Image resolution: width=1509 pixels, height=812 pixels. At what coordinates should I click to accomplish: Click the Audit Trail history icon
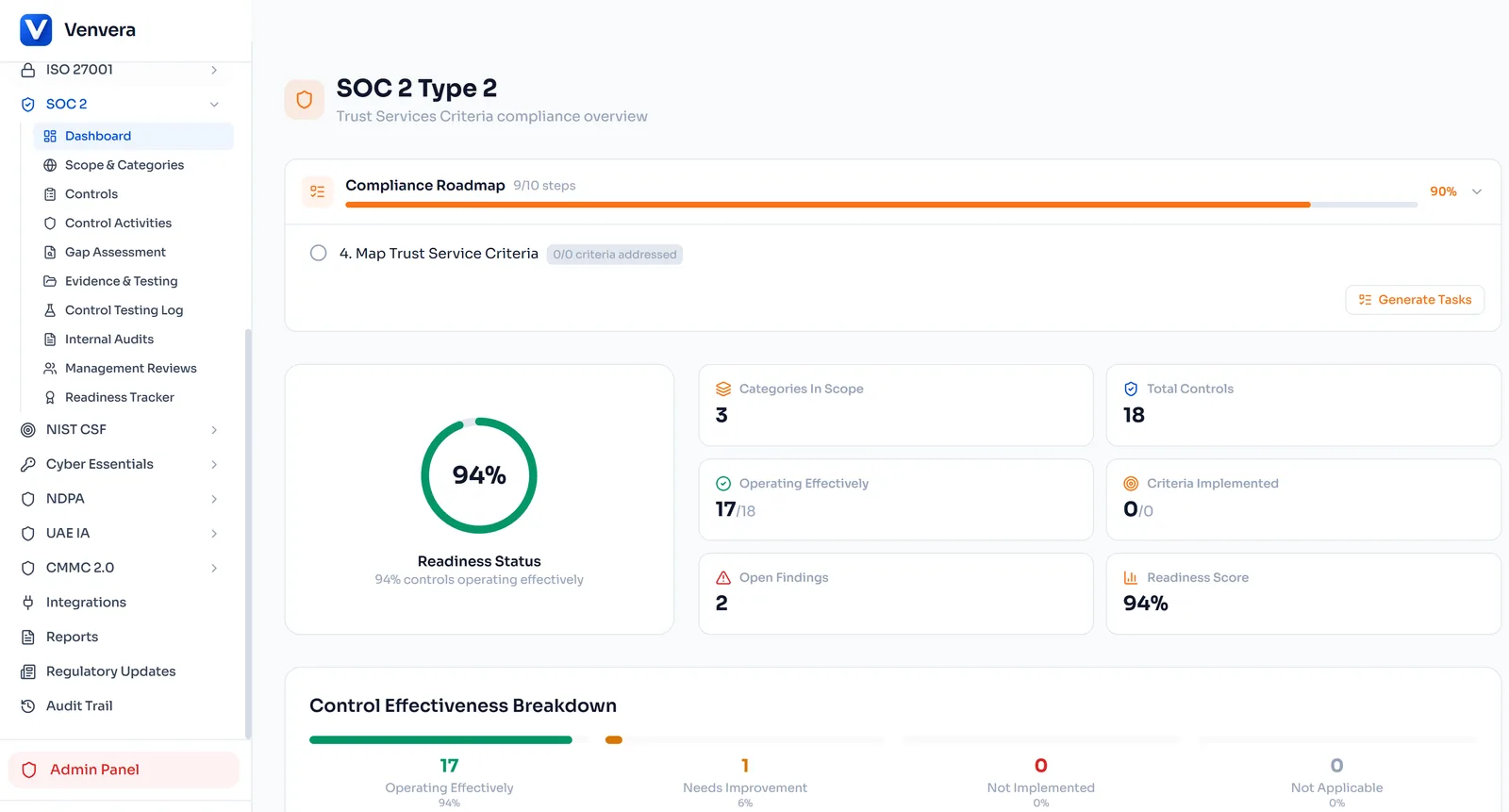tap(28, 706)
